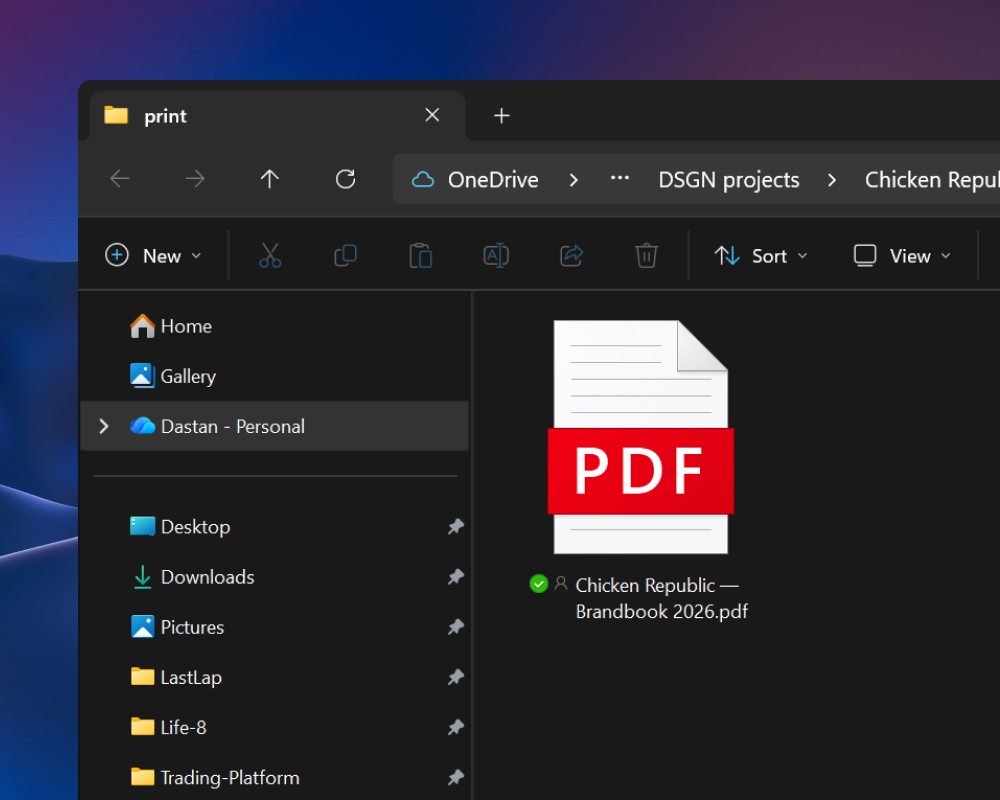Click the pin icon next to Pictures
This screenshot has width=1000, height=800.
tap(455, 627)
